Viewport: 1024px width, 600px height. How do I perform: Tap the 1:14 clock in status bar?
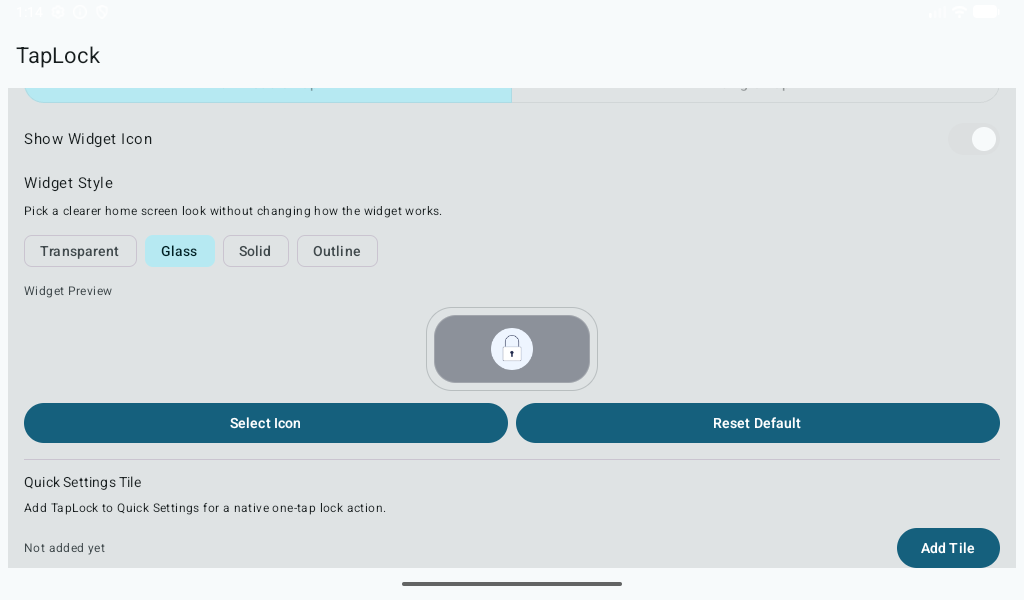coord(30,12)
